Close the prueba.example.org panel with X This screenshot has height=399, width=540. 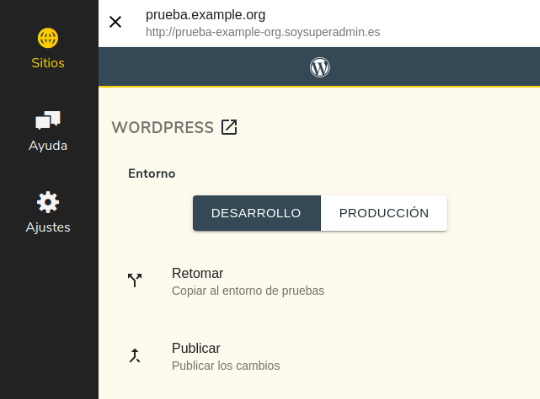click(x=115, y=22)
